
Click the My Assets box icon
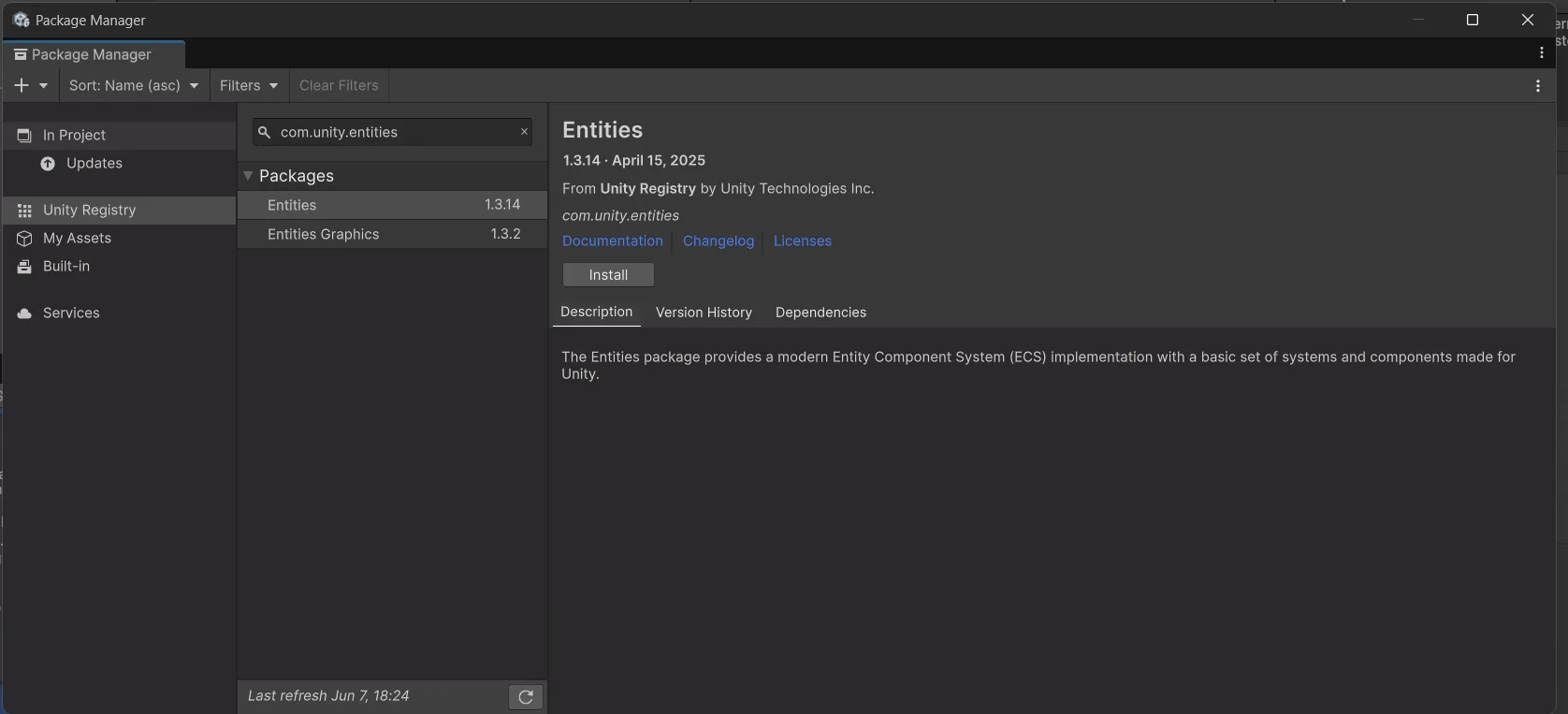24,239
